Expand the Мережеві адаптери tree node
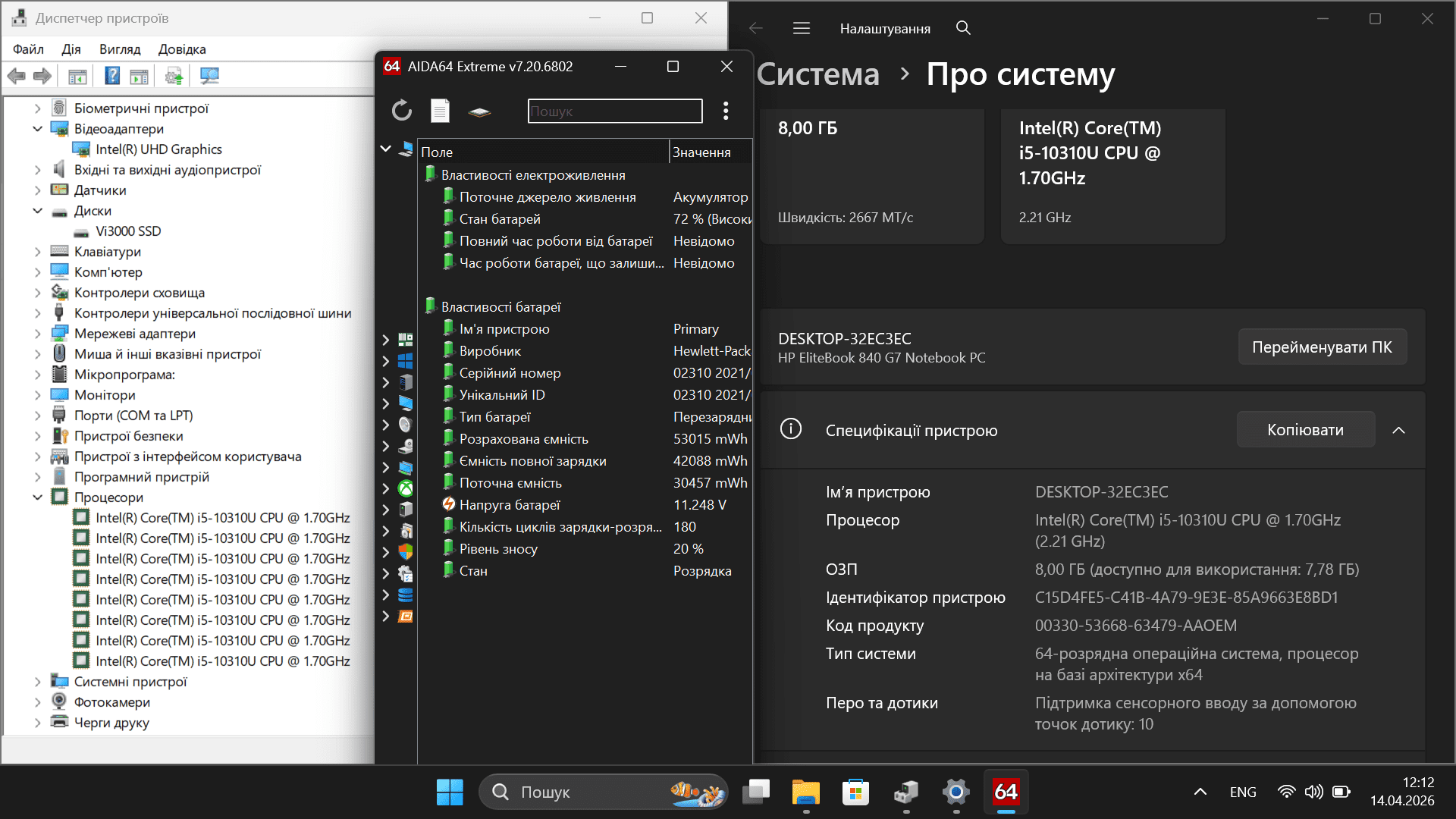 pyautogui.click(x=37, y=334)
